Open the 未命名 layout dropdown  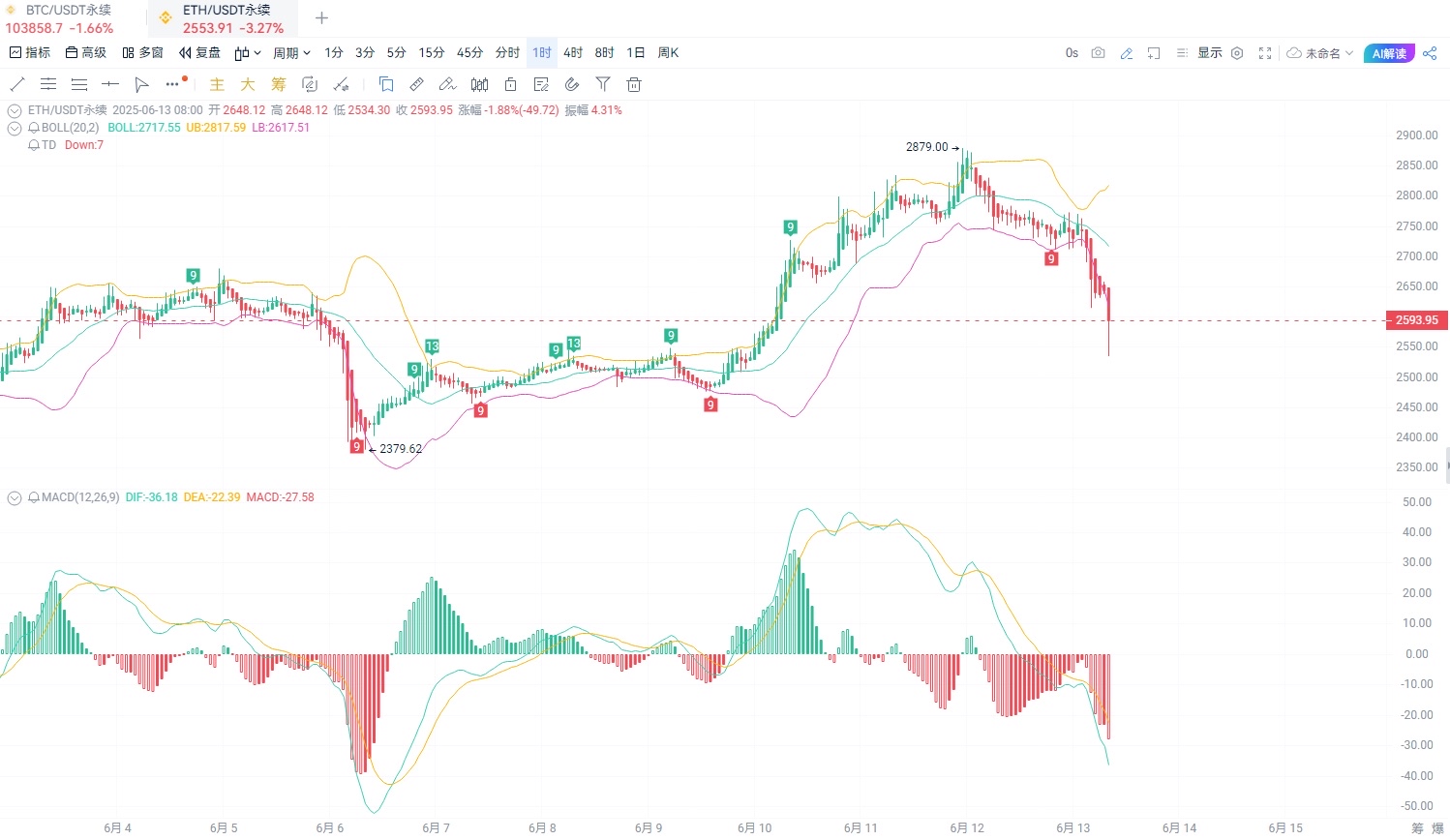pyautogui.click(x=1320, y=53)
